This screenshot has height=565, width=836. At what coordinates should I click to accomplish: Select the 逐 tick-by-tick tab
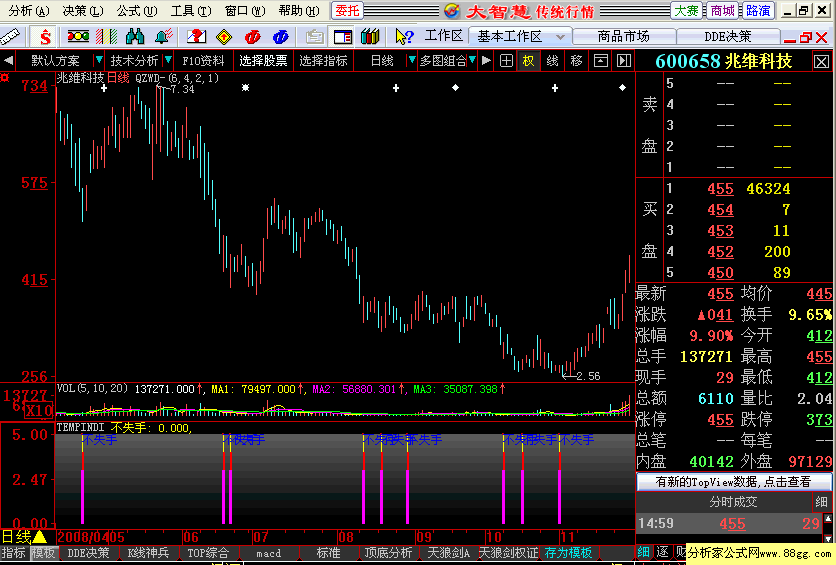[x=662, y=552]
